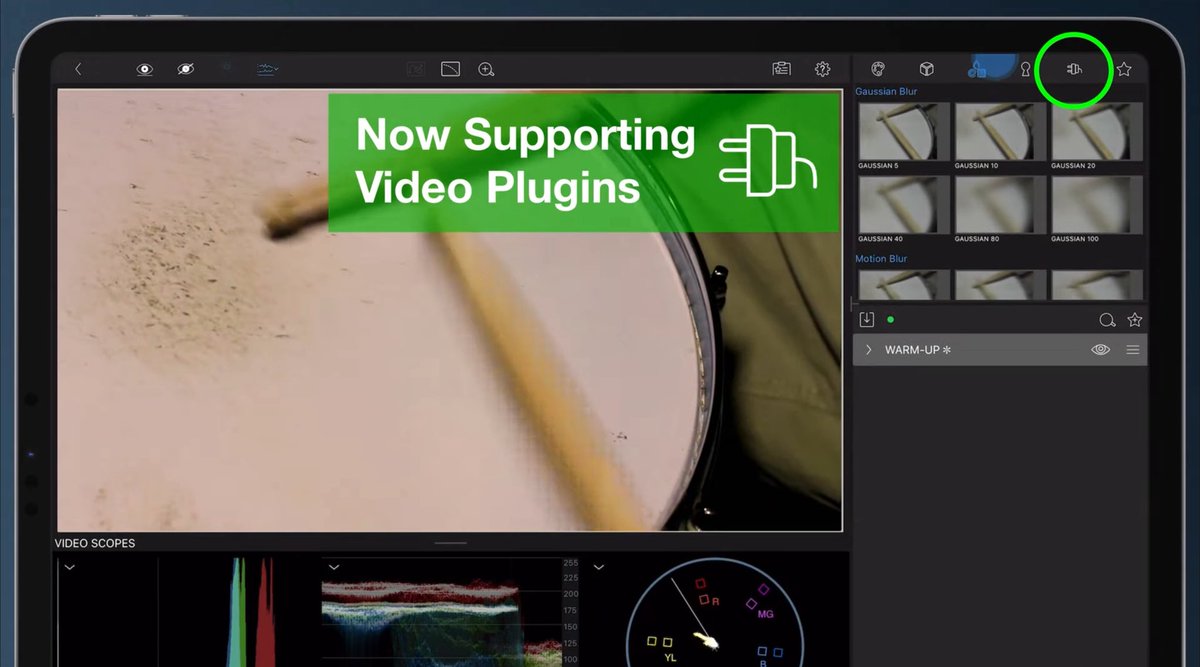Apply the GAUSSIAN 100 blur preset

point(1097,205)
